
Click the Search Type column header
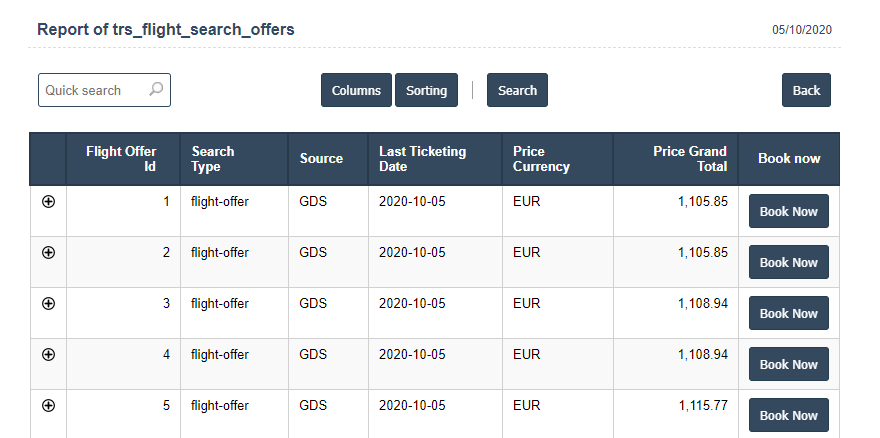tap(213, 159)
